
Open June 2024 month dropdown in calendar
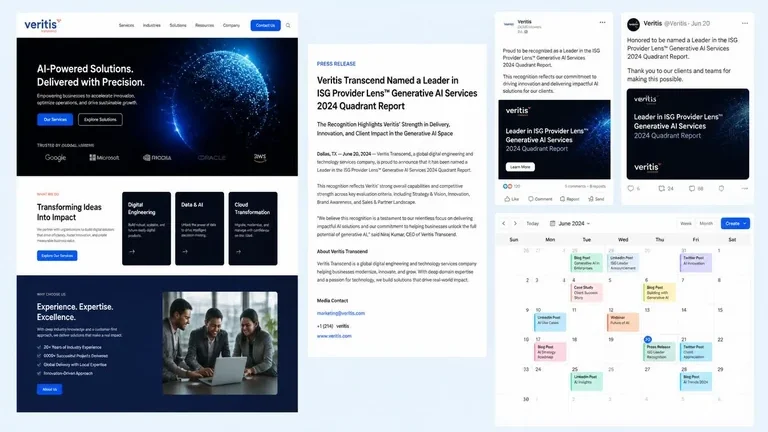tap(574, 223)
